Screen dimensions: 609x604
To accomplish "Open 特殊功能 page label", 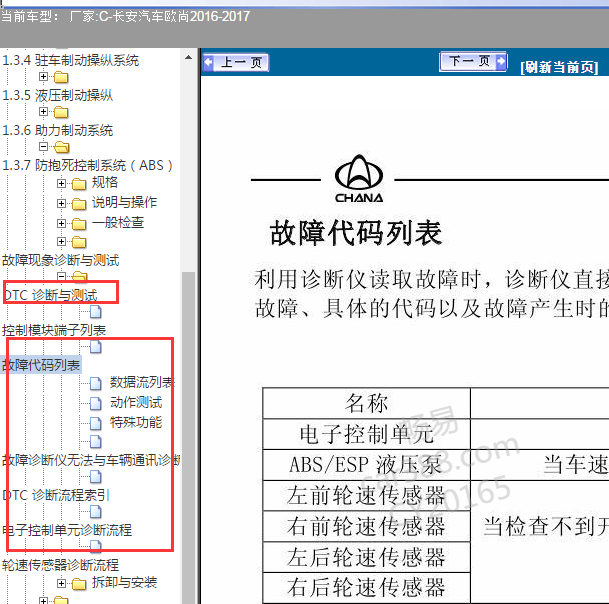I will 136,422.
